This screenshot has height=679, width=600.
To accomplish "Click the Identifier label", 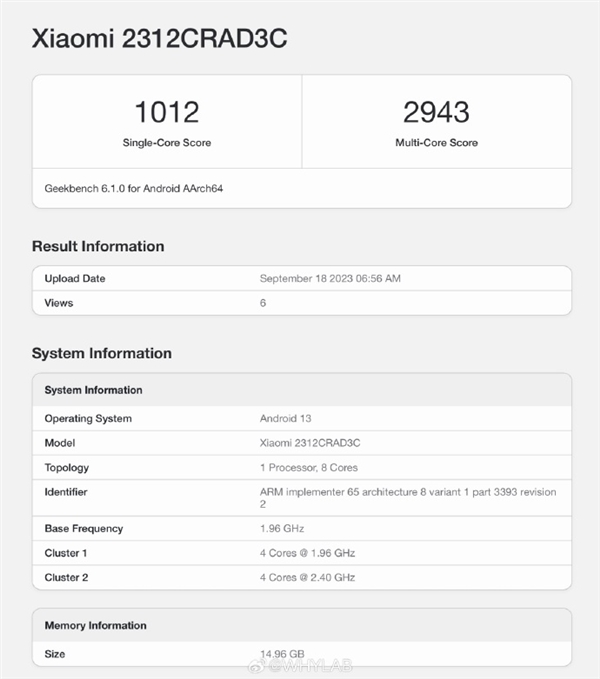I will [66, 492].
